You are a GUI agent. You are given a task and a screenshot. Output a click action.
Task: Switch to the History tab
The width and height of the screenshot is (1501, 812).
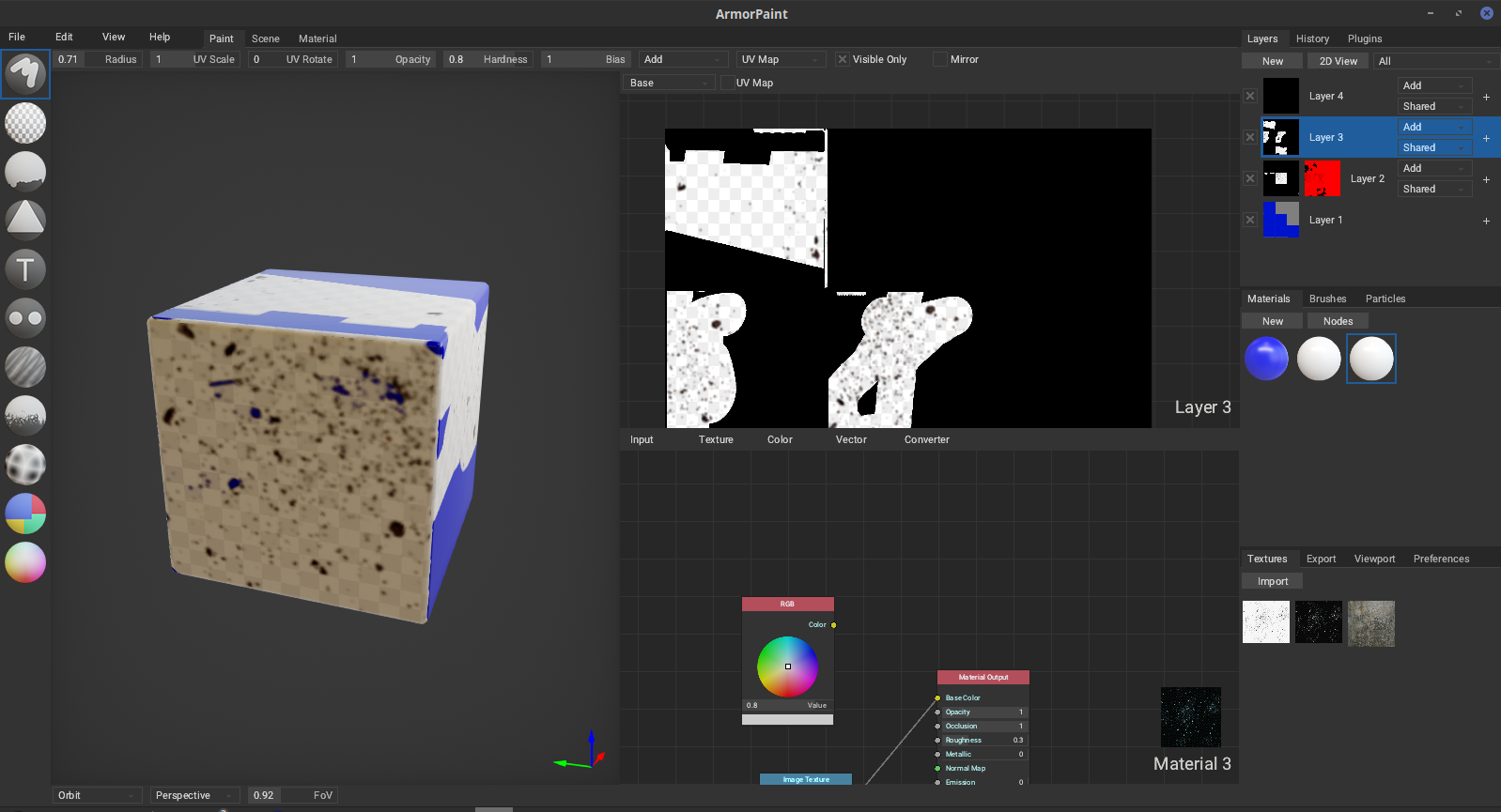(x=1312, y=38)
